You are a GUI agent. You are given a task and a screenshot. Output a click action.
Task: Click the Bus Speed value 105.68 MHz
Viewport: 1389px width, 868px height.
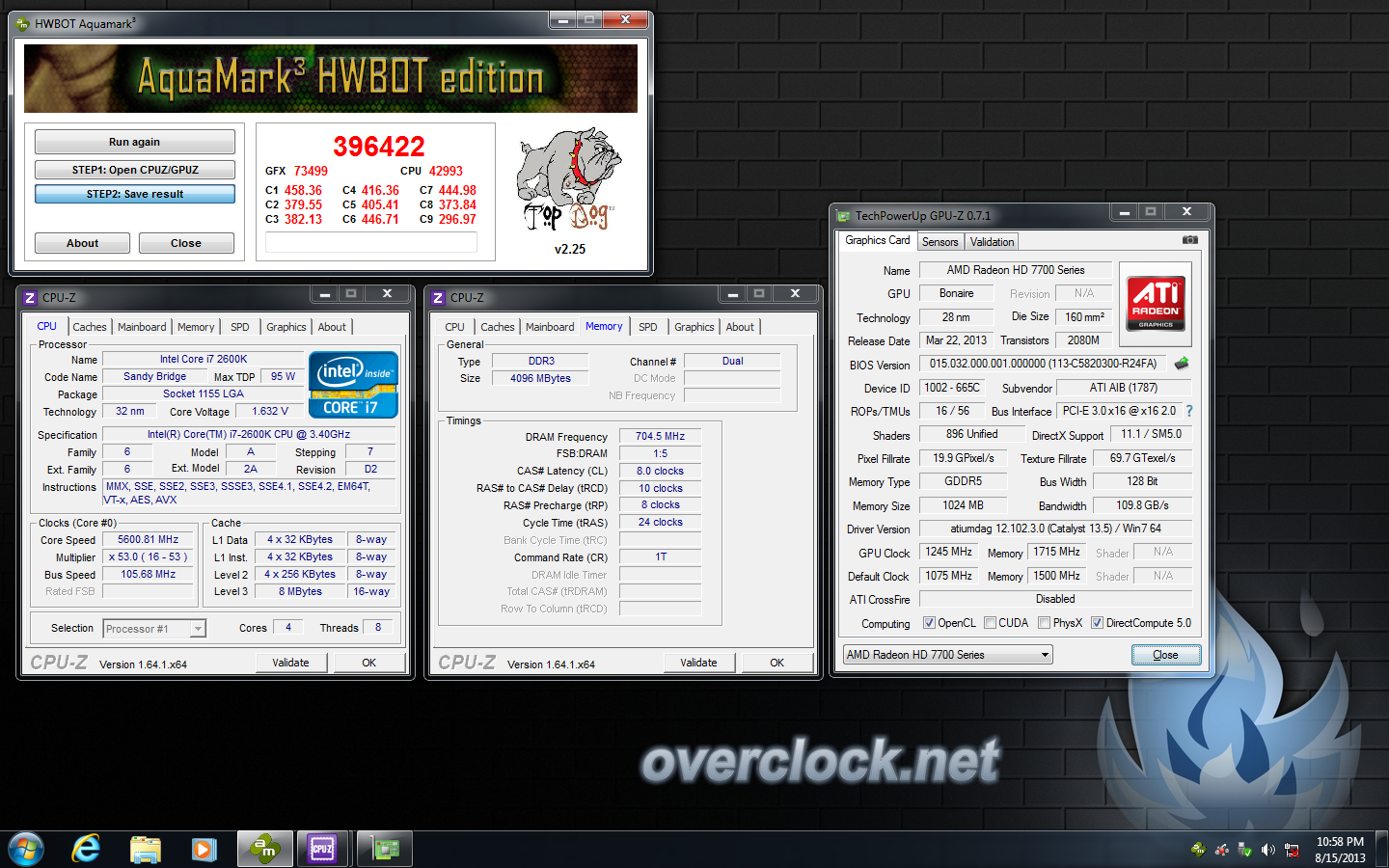(149, 575)
